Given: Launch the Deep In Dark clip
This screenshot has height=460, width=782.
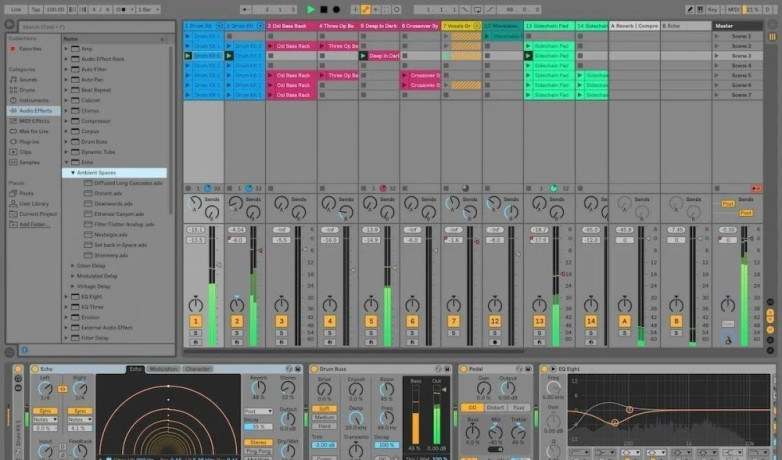Looking at the screenshot, I should click(x=364, y=56).
